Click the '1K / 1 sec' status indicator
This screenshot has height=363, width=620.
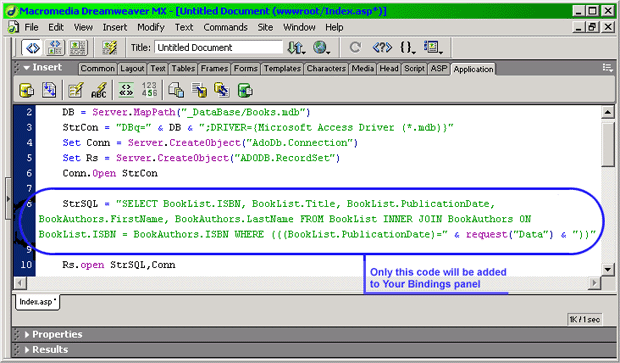point(585,319)
